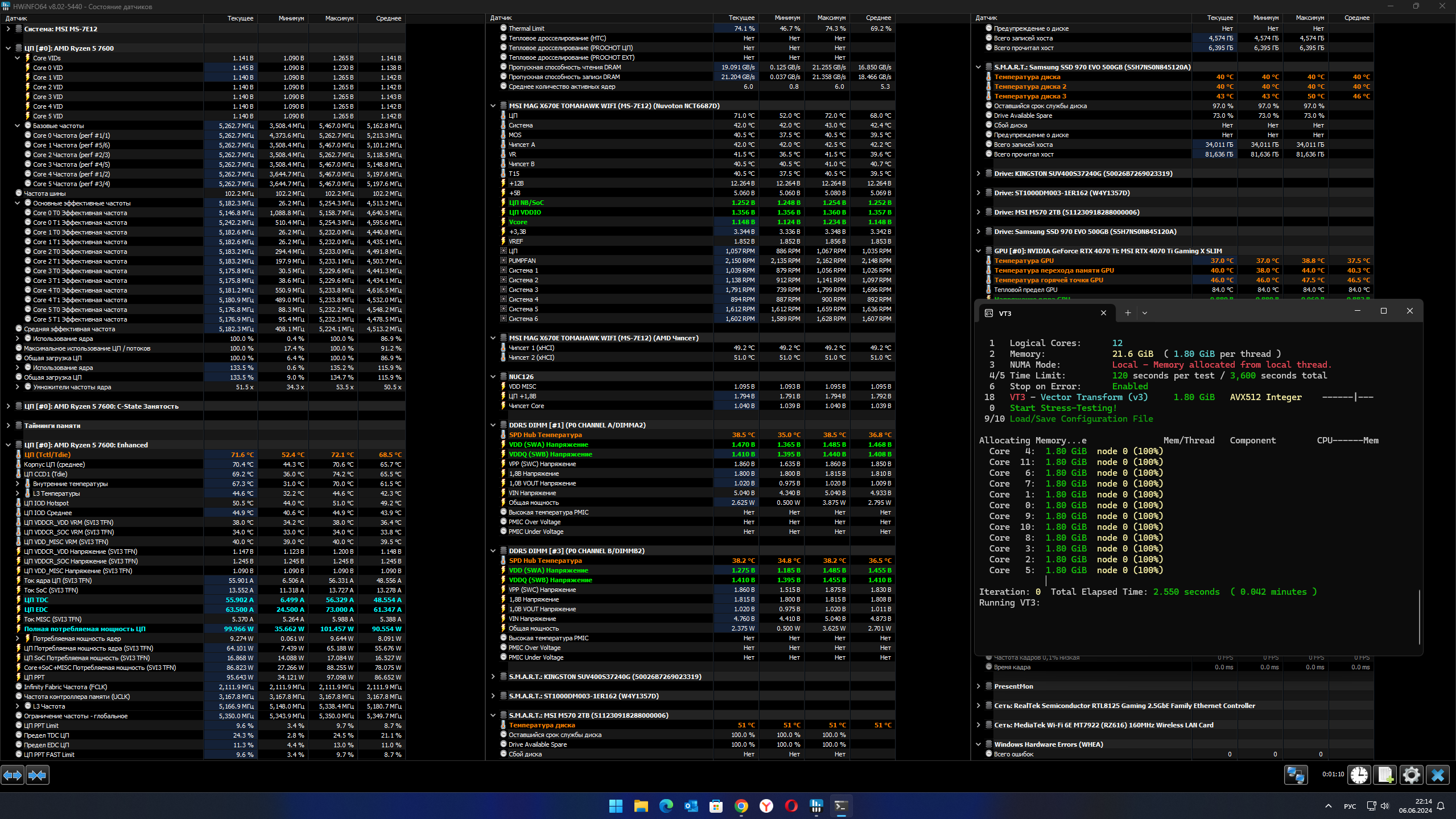Close sensors with the blue X icon
The height and width of the screenshot is (819, 1456).
tap(1438, 775)
